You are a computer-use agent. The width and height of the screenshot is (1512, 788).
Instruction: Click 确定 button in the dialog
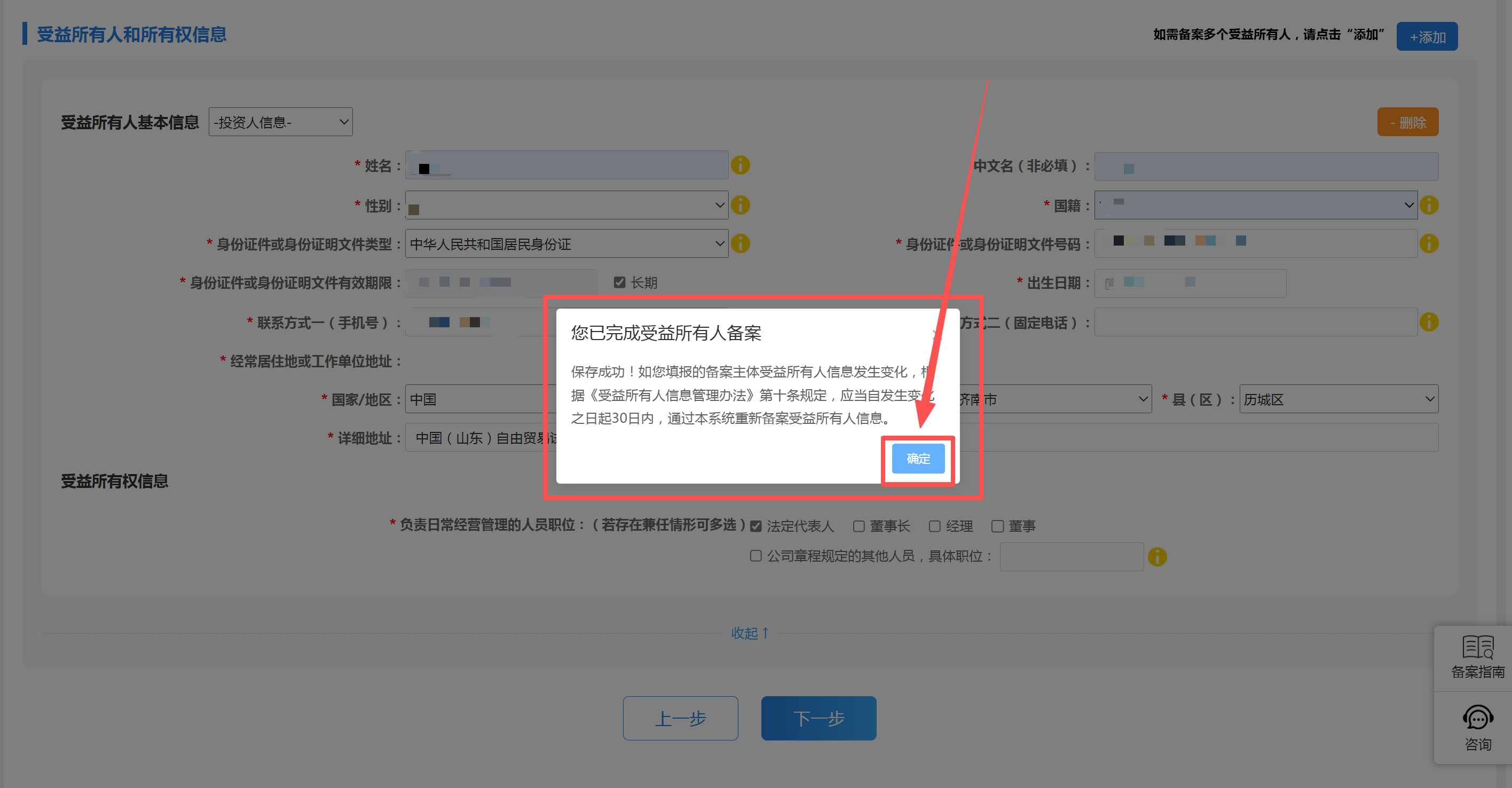pos(918,459)
